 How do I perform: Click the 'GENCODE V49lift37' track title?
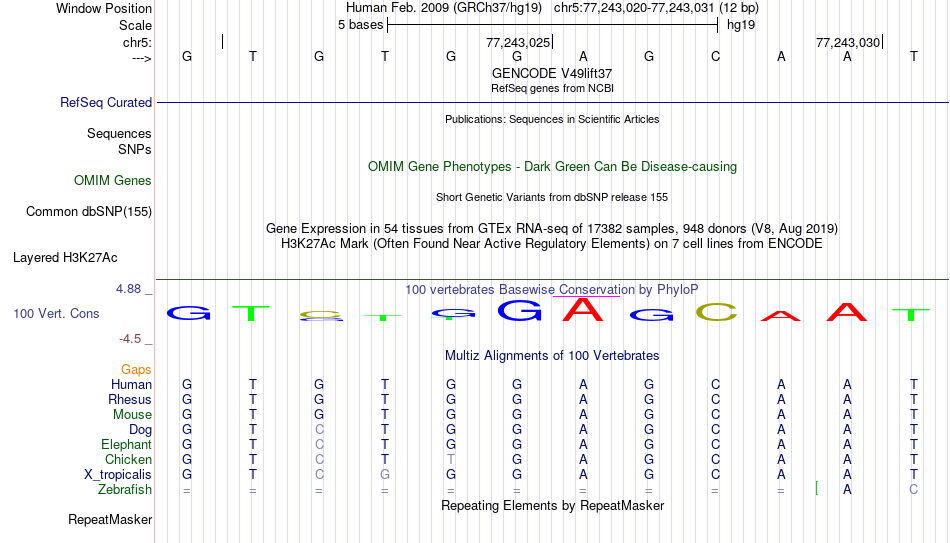pyautogui.click(x=552, y=73)
